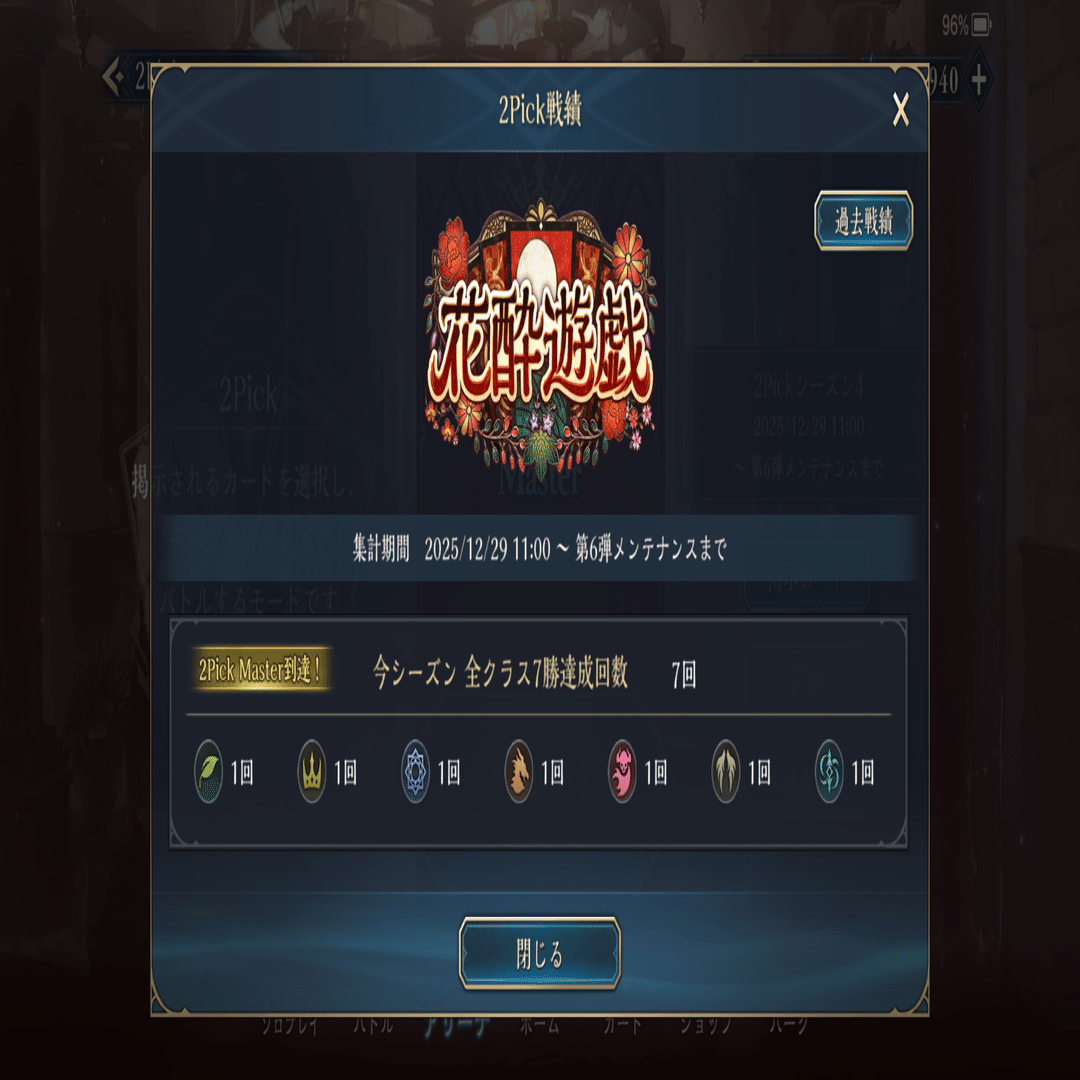Click the battery indicator in the status bar
The height and width of the screenshot is (1080, 1080).
point(982,25)
